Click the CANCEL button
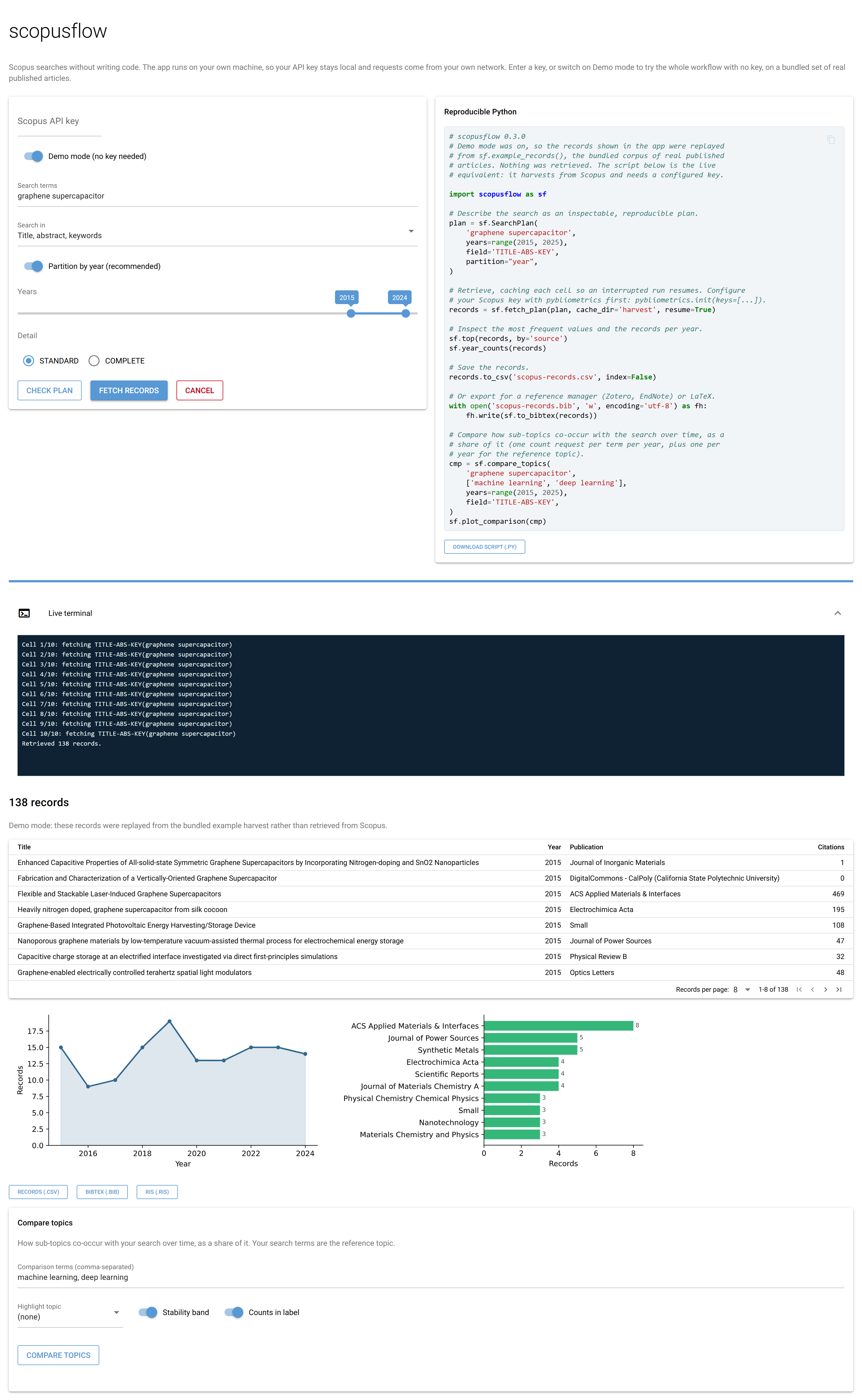862x1400 pixels. click(200, 391)
